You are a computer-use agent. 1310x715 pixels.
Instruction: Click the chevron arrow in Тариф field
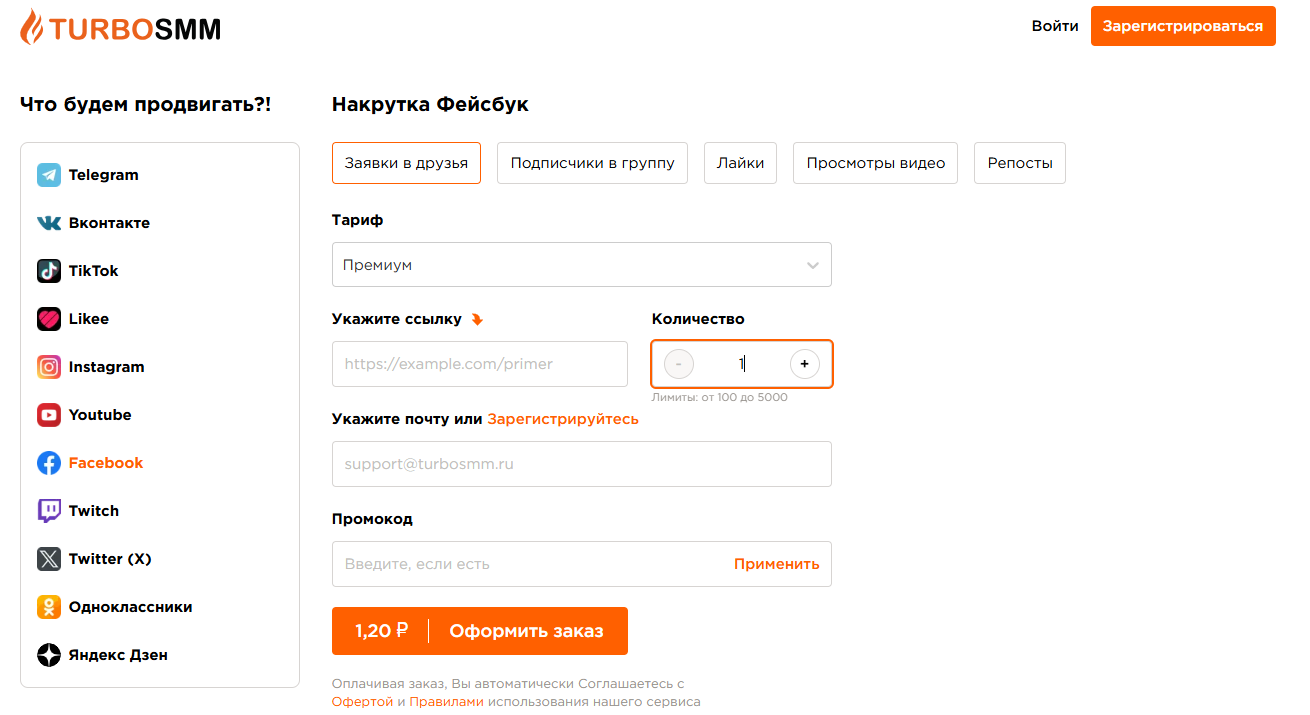point(813,266)
